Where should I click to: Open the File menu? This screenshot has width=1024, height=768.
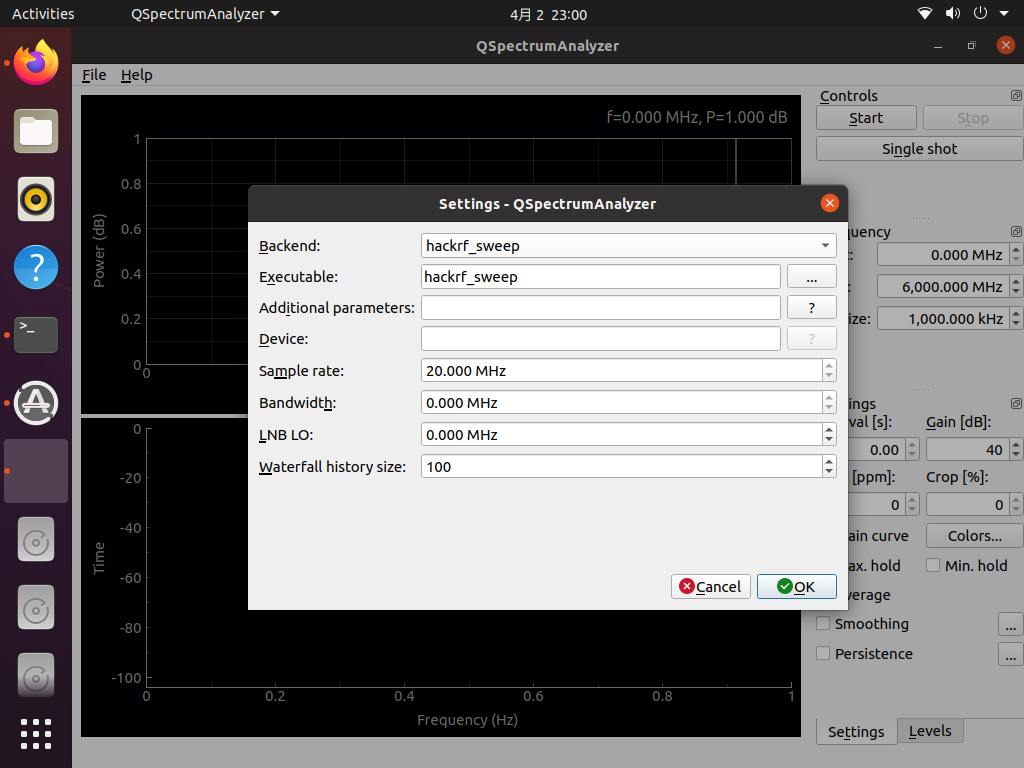coord(93,75)
